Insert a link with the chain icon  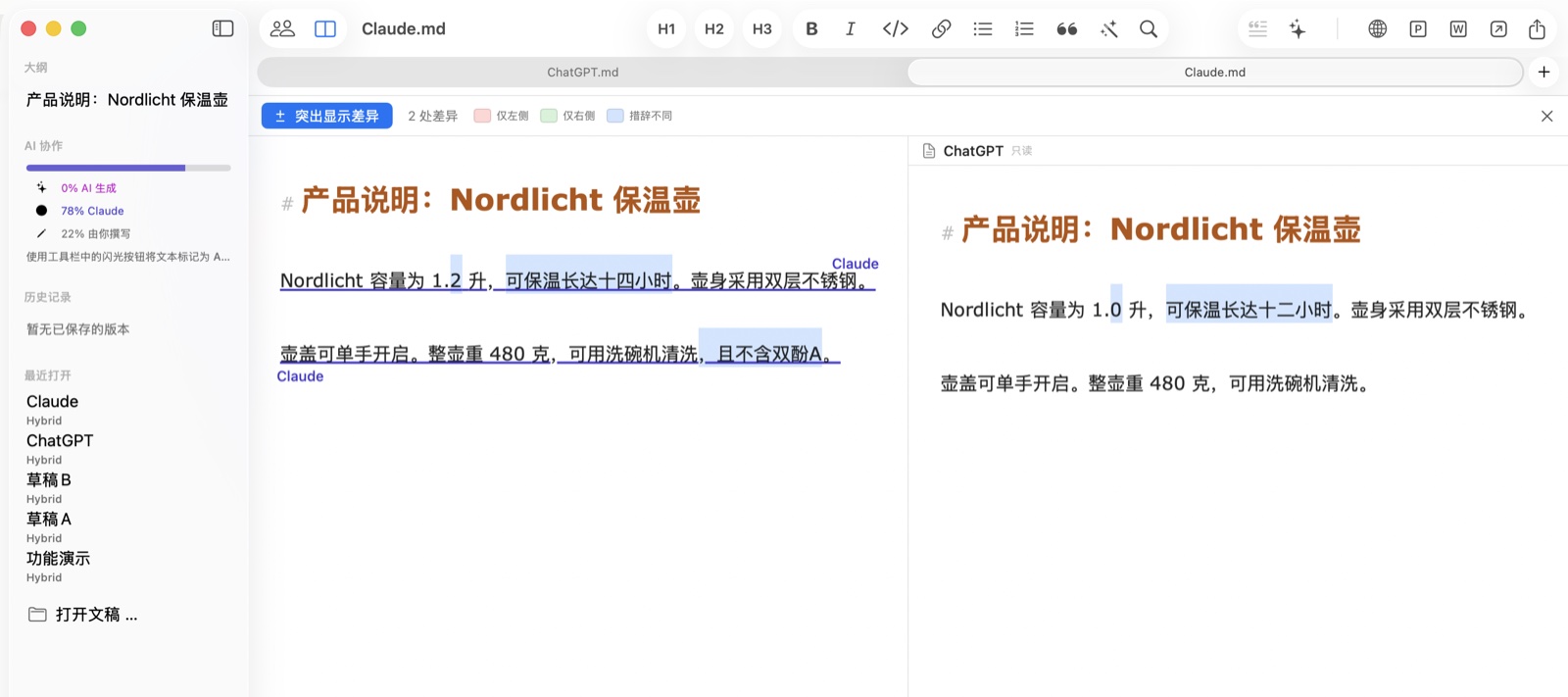pos(941,28)
